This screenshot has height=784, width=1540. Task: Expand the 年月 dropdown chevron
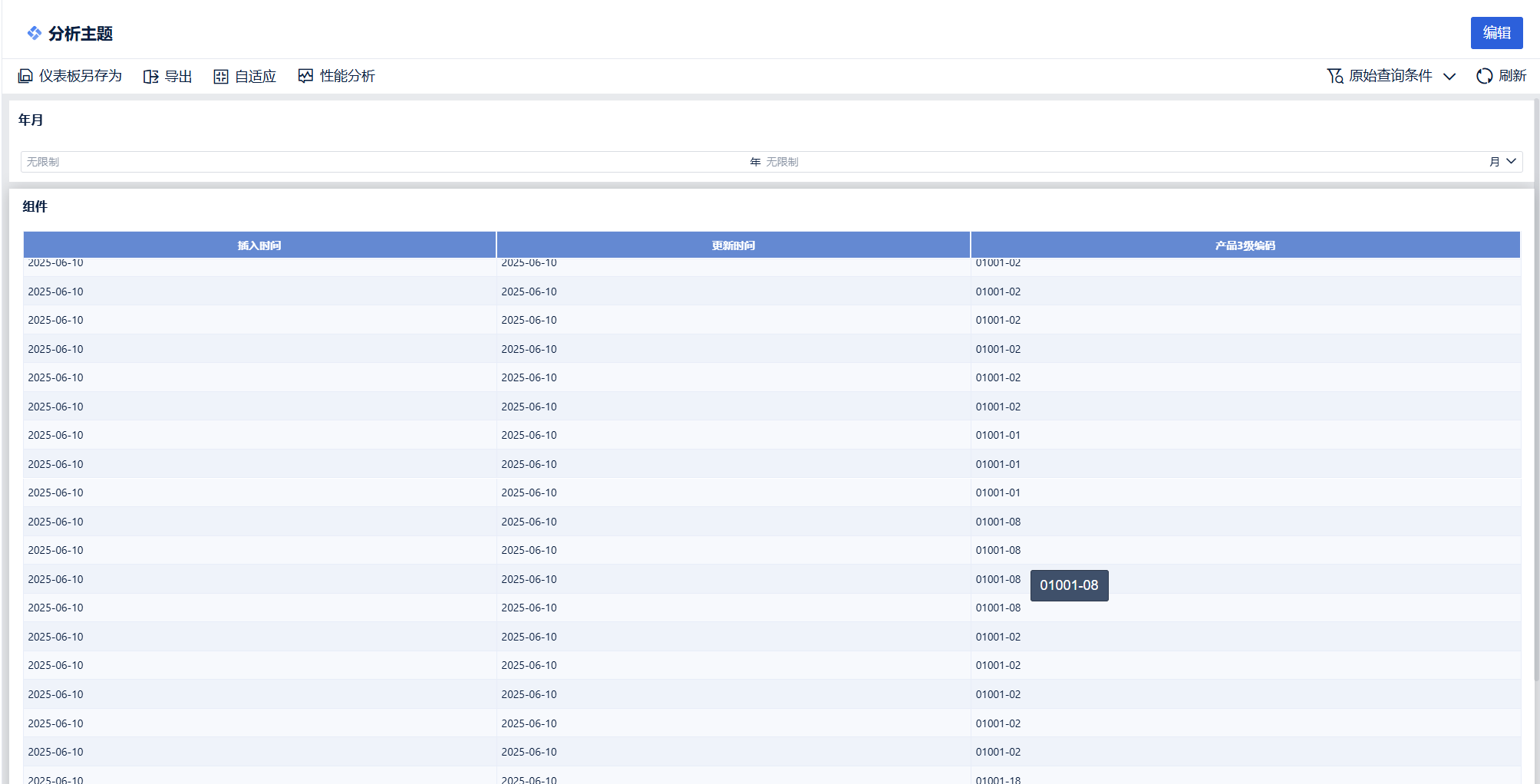[x=1511, y=161]
